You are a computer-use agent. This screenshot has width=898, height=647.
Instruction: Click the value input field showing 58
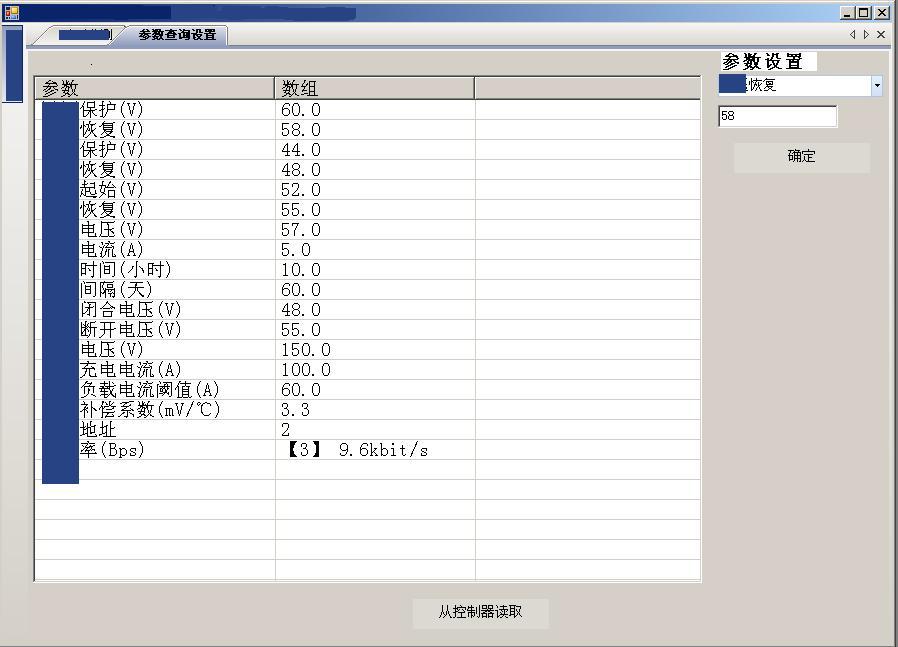tap(777, 116)
